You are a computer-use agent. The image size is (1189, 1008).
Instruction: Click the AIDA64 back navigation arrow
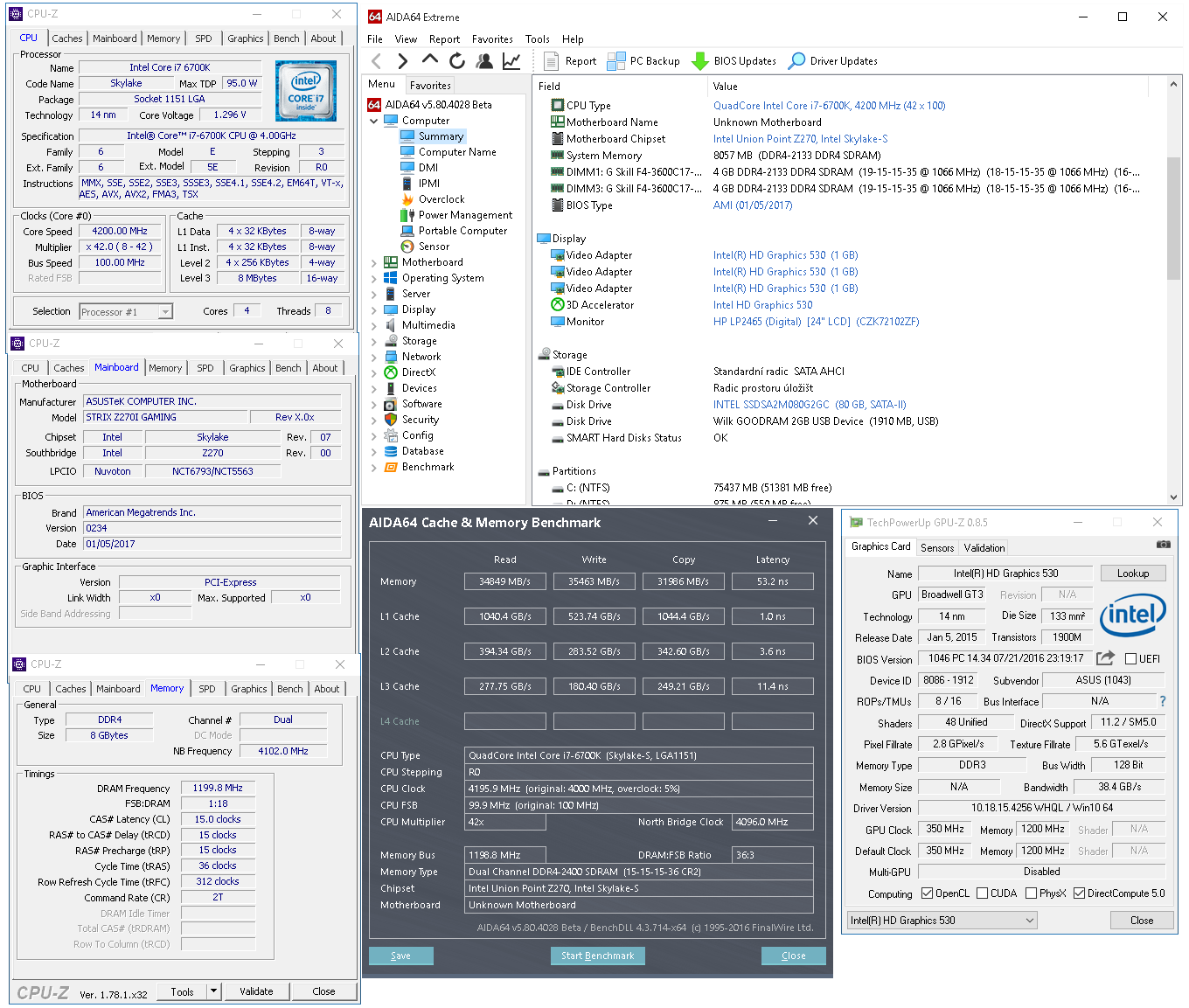coord(377,61)
